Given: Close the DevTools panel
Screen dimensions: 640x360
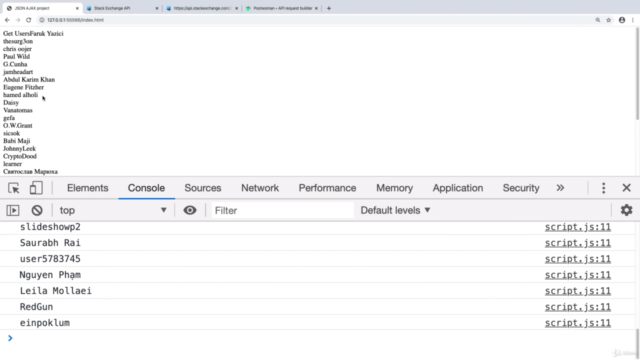Looking at the screenshot, I should pyautogui.click(x=626, y=188).
